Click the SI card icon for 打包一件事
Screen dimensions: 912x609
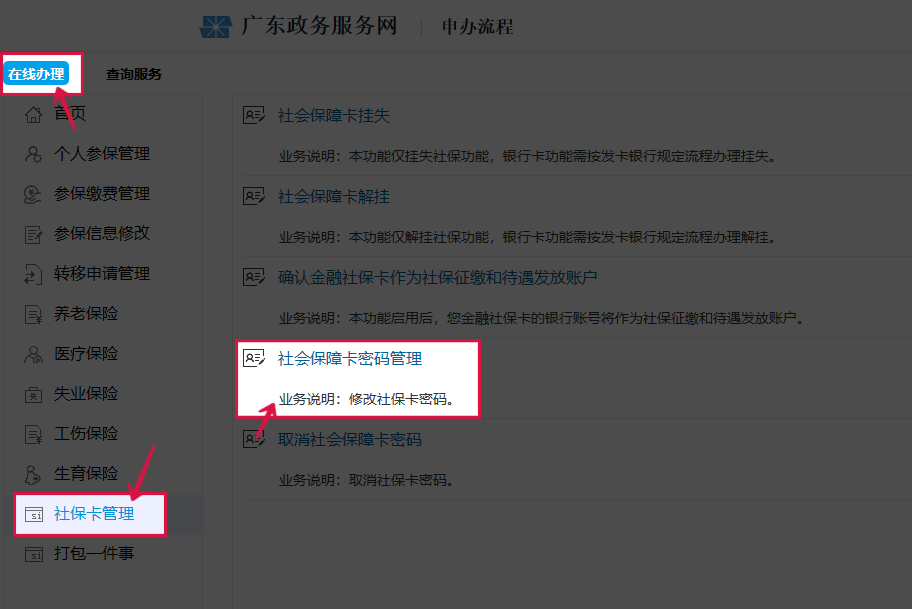click(34, 554)
